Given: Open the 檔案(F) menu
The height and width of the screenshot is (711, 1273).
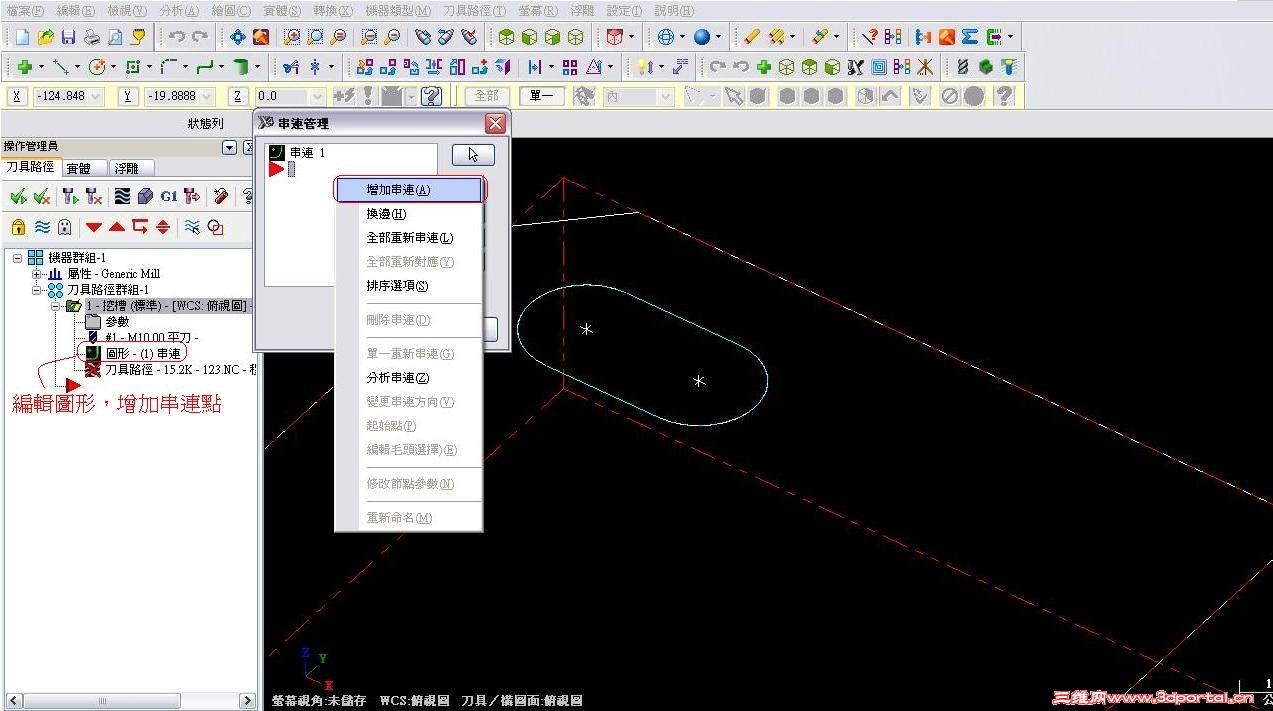Looking at the screenshot, I should tap(25, 11).
